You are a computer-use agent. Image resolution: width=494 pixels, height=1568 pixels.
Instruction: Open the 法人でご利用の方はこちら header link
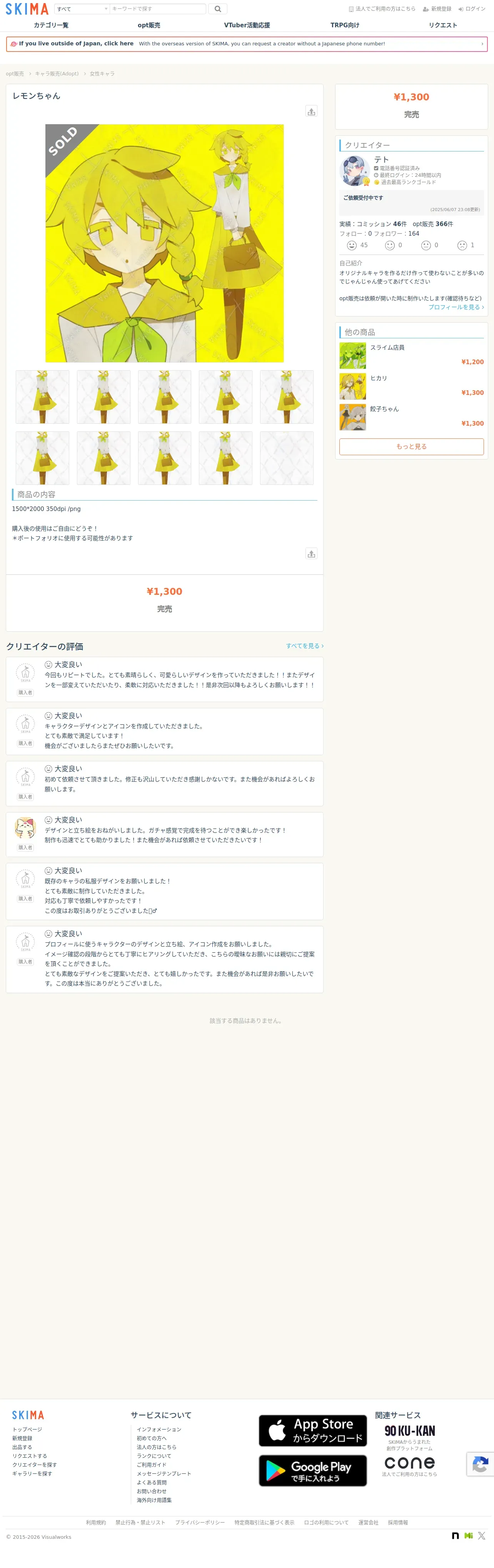(x=382, y=9)
